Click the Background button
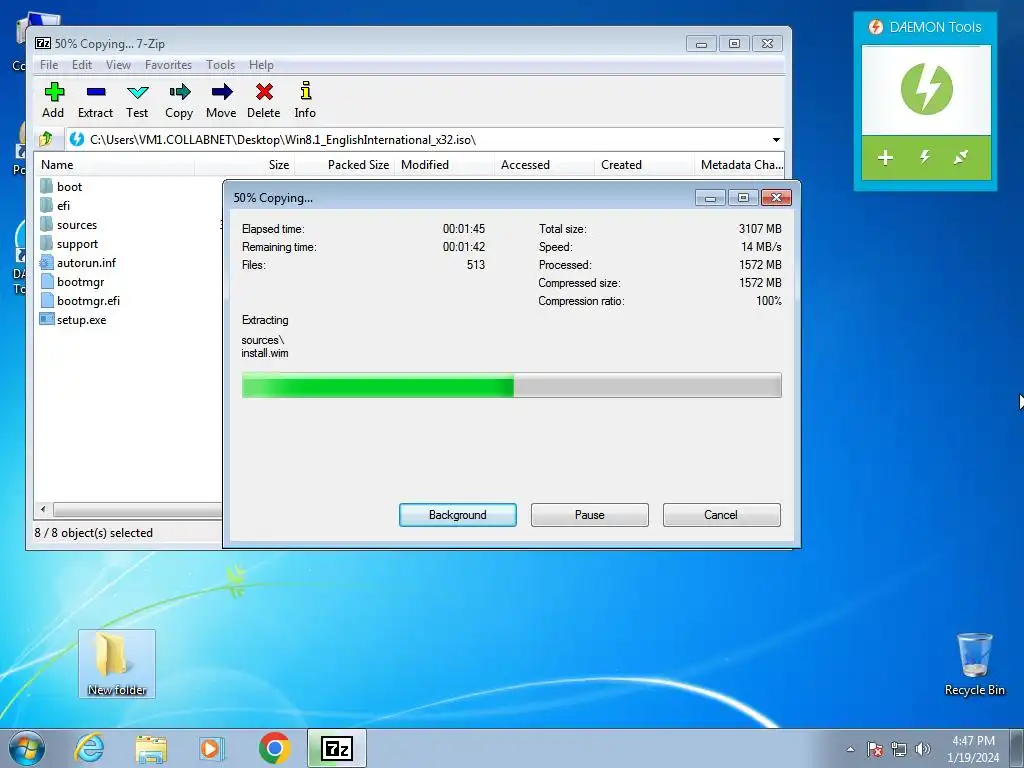 (x=458, y=515)
